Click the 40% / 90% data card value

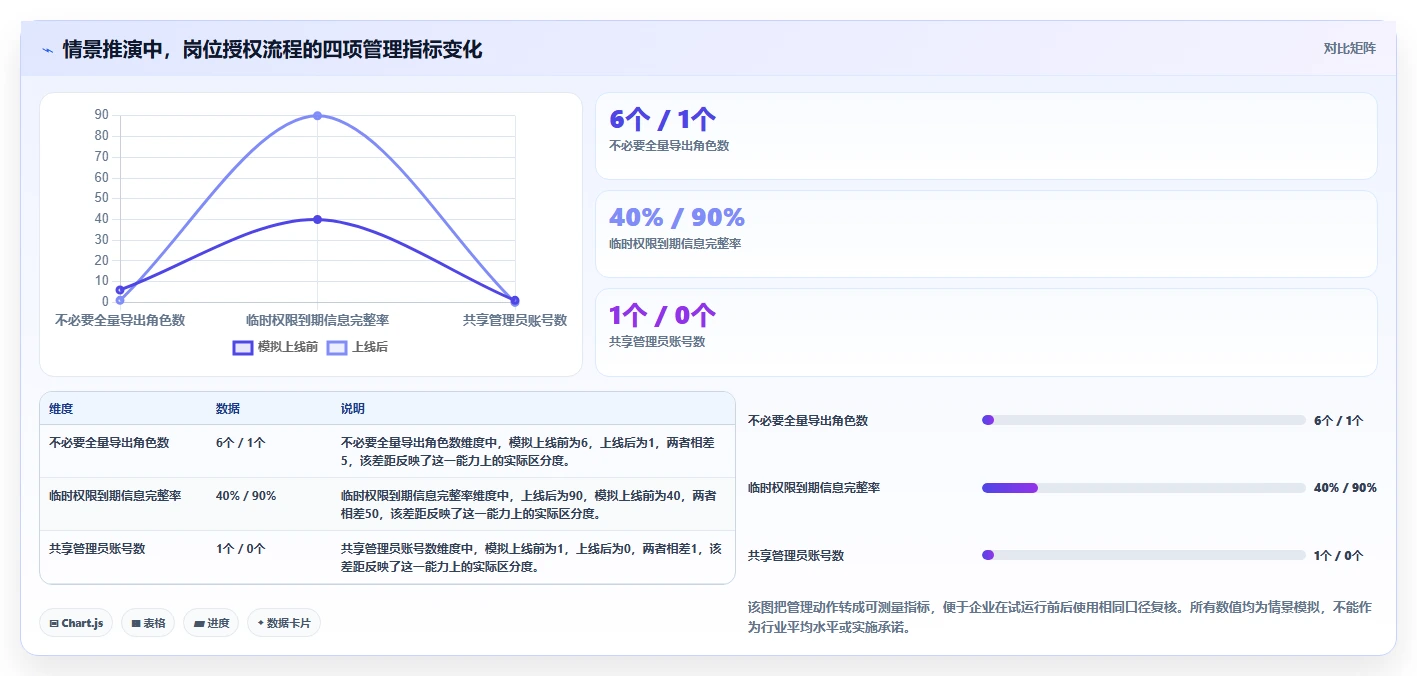tap(677, 217)
